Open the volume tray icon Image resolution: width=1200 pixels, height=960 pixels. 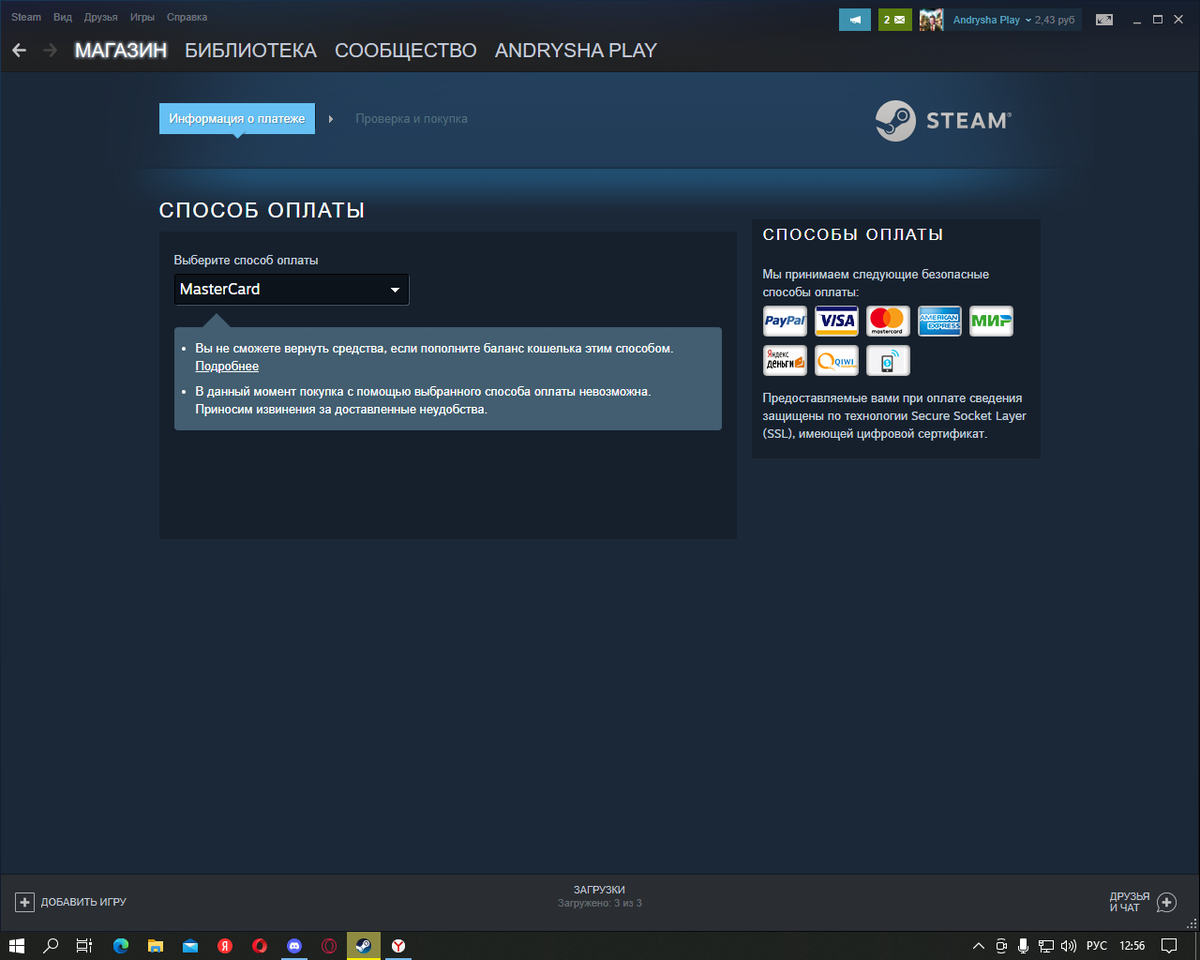point(1068,945)
